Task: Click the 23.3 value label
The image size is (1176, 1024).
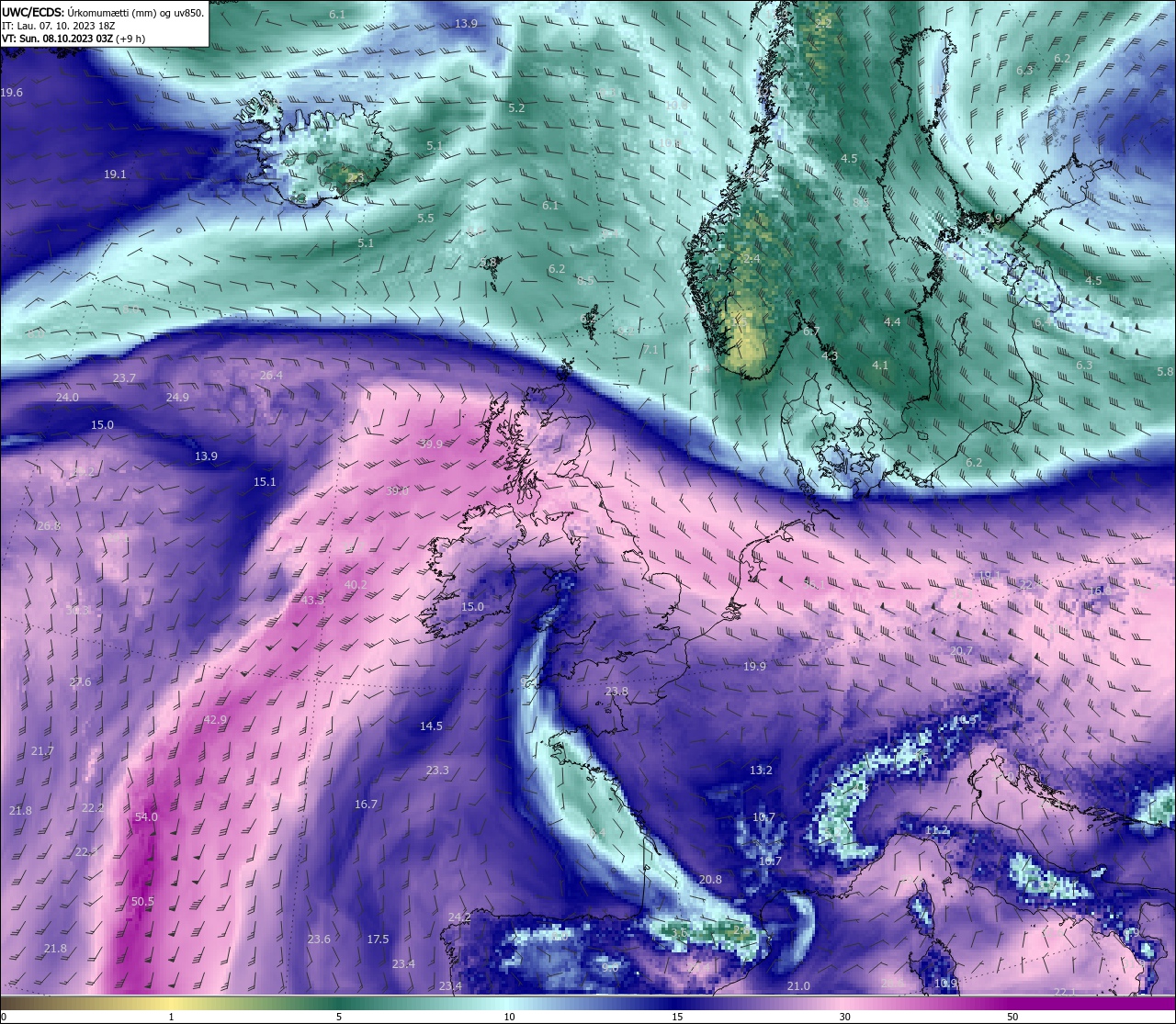Action: point(437,771)
